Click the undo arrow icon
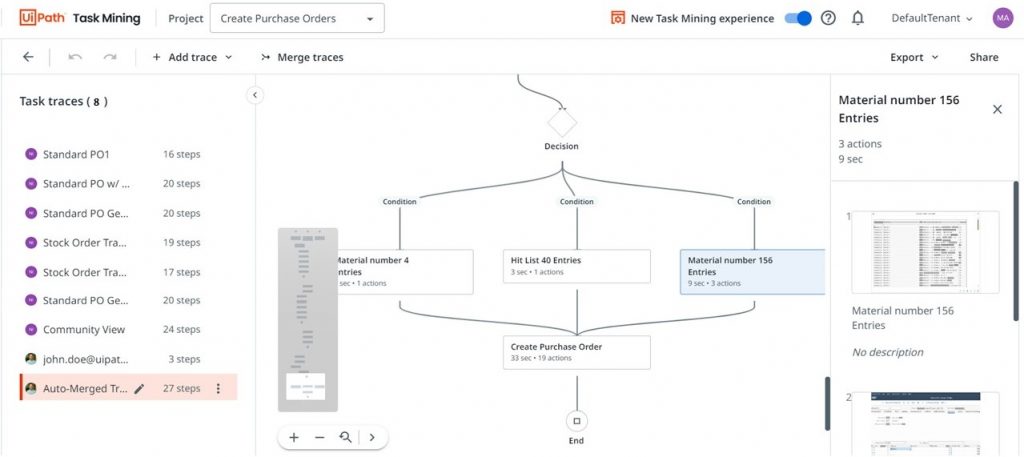1024x457 pixels. click(75, 57)
